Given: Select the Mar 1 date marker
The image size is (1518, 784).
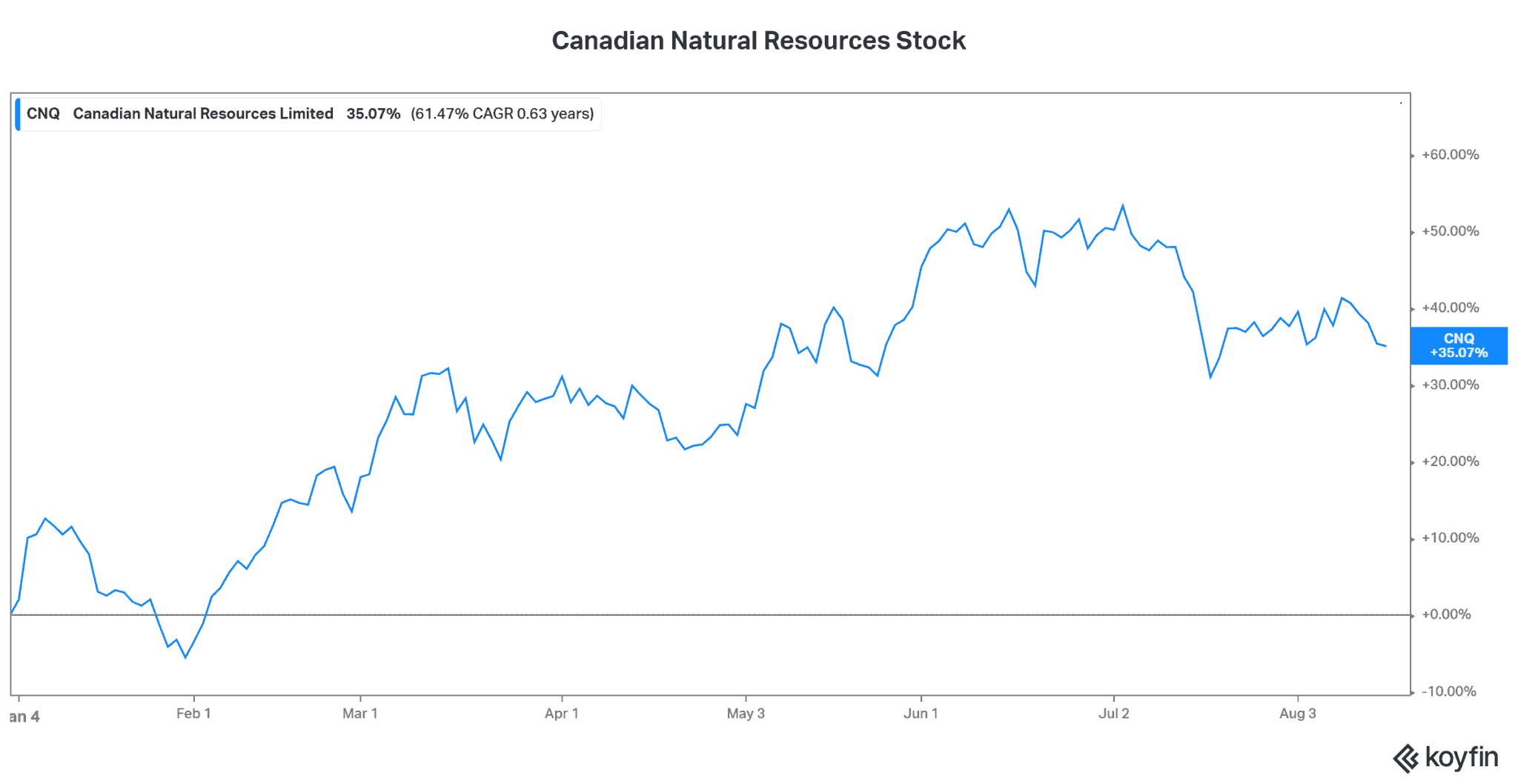Looking at the screenshot, I should point(360,714).
